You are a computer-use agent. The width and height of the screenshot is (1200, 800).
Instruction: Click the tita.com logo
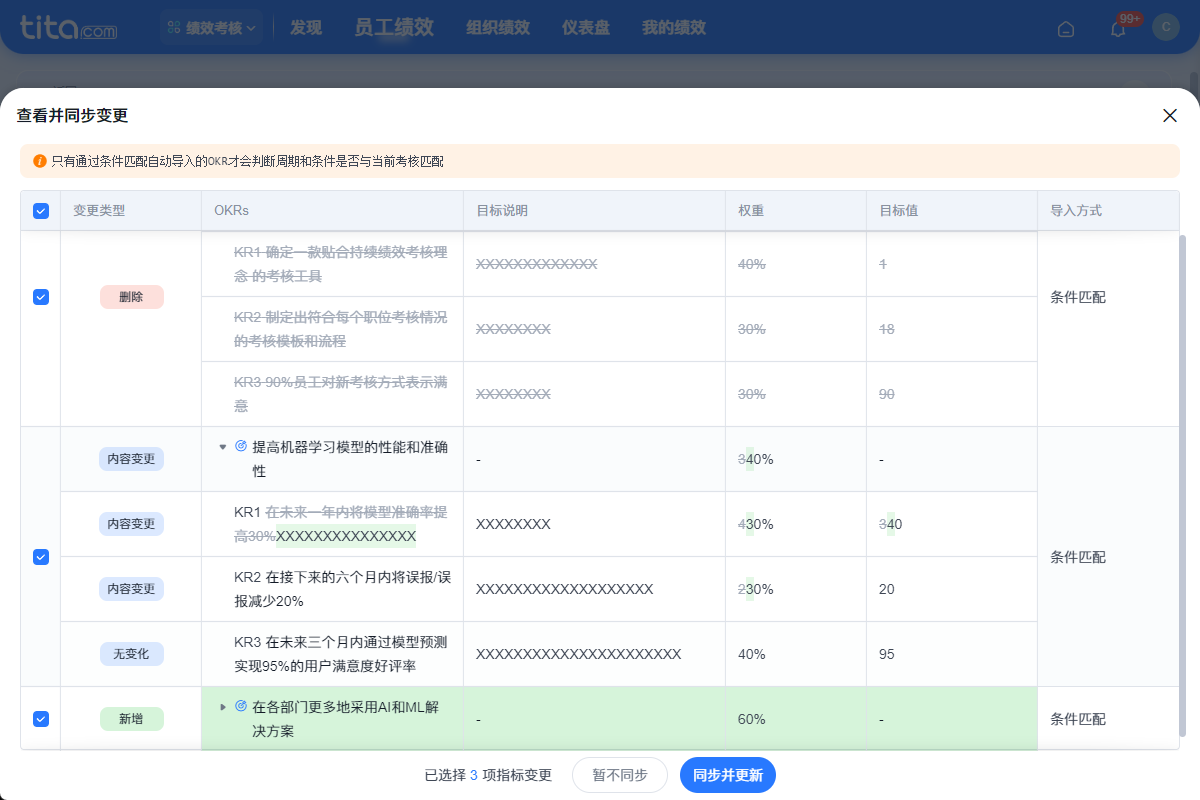(68, 27)
